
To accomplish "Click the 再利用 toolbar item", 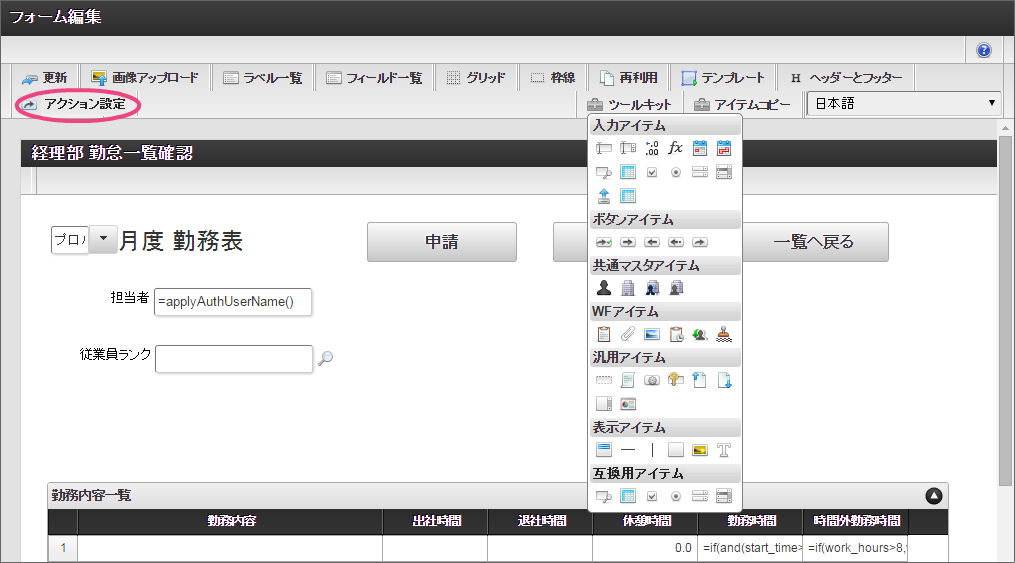I will 629,78.
